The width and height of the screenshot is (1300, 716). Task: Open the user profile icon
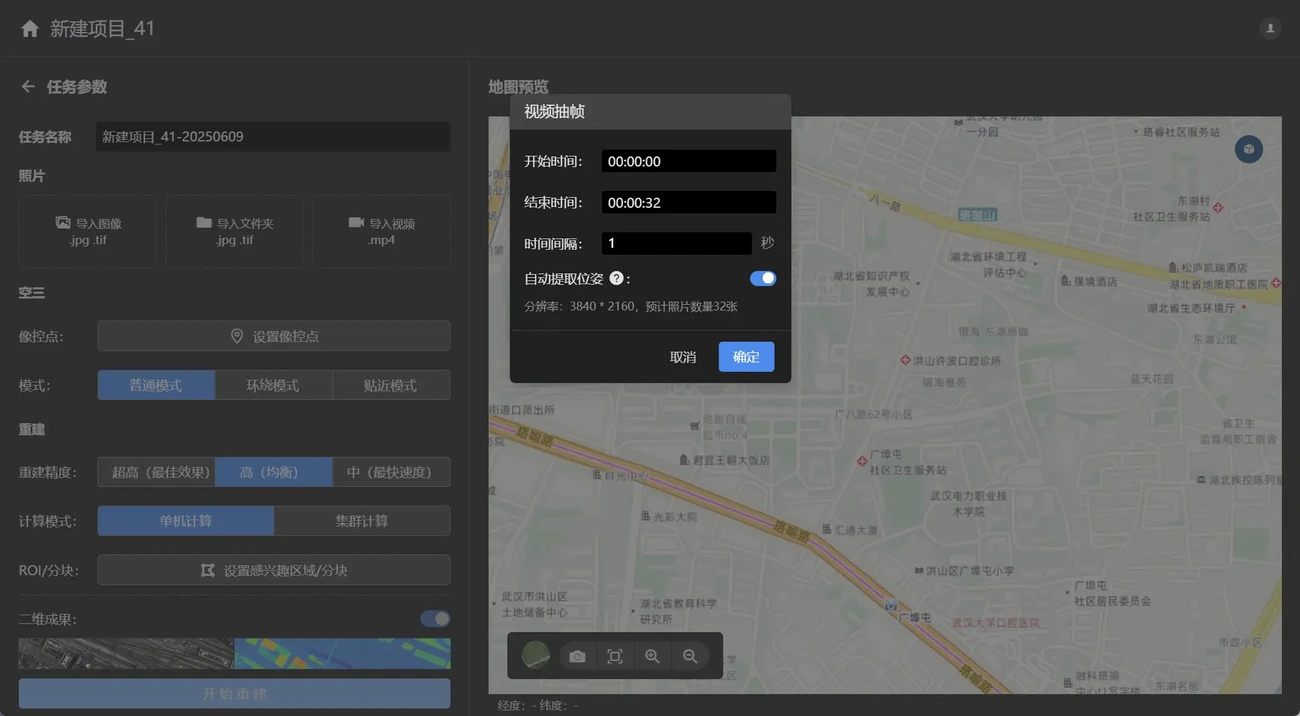click(1270, 28)
